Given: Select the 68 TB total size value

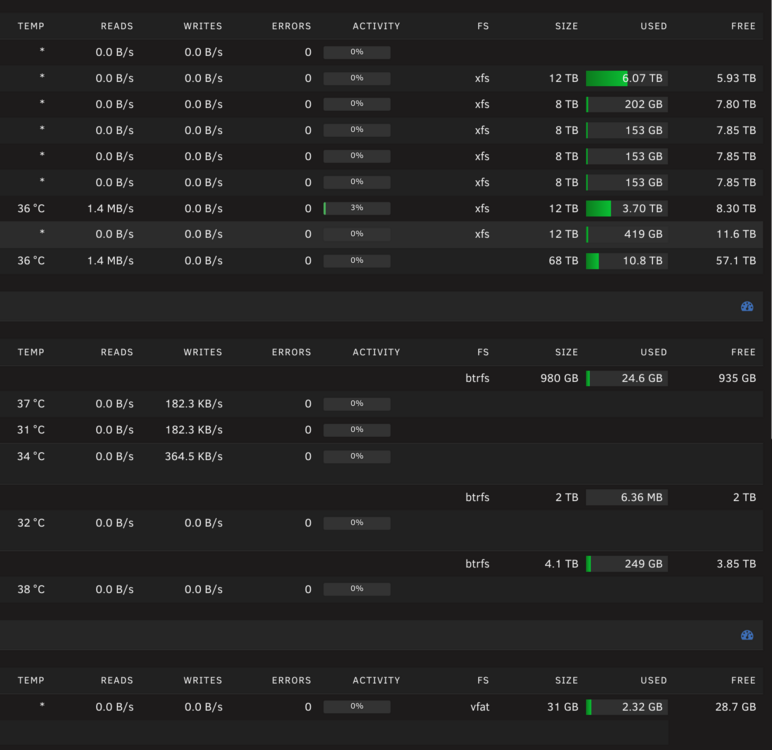Looking at the screenshot, I should point(564,261).
